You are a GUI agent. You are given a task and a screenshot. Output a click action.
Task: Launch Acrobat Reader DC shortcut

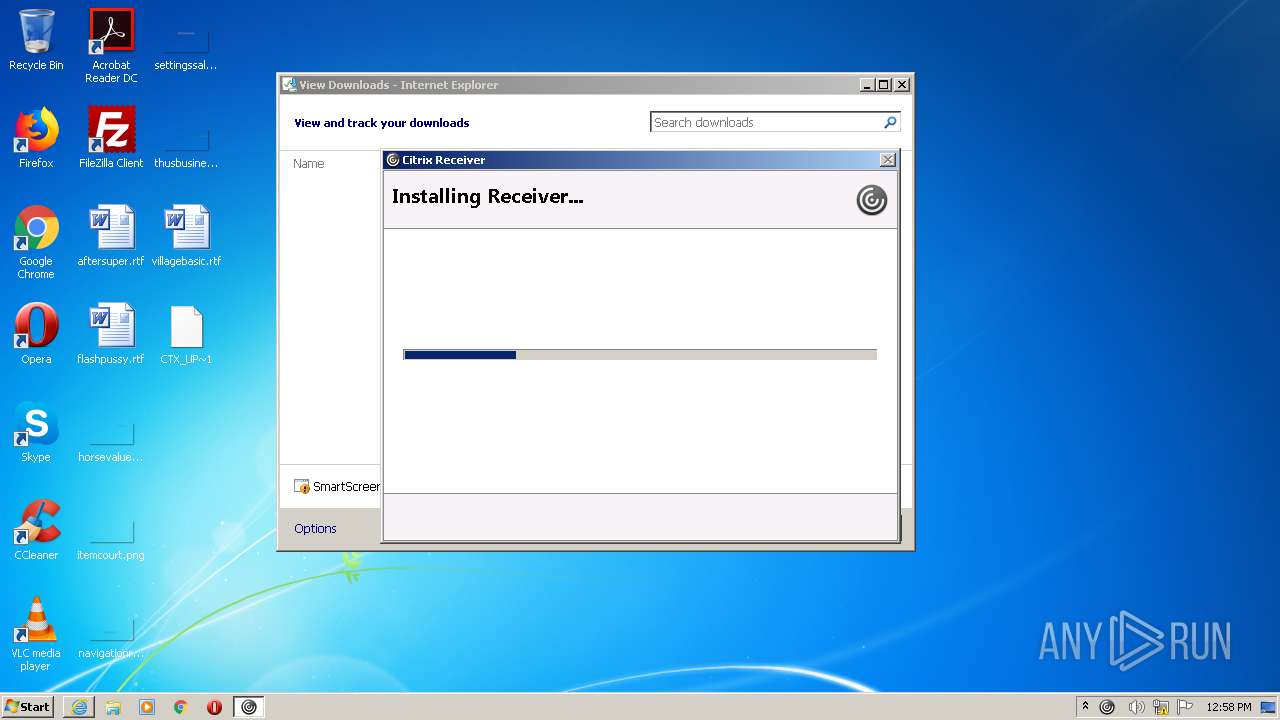[111, 46]
